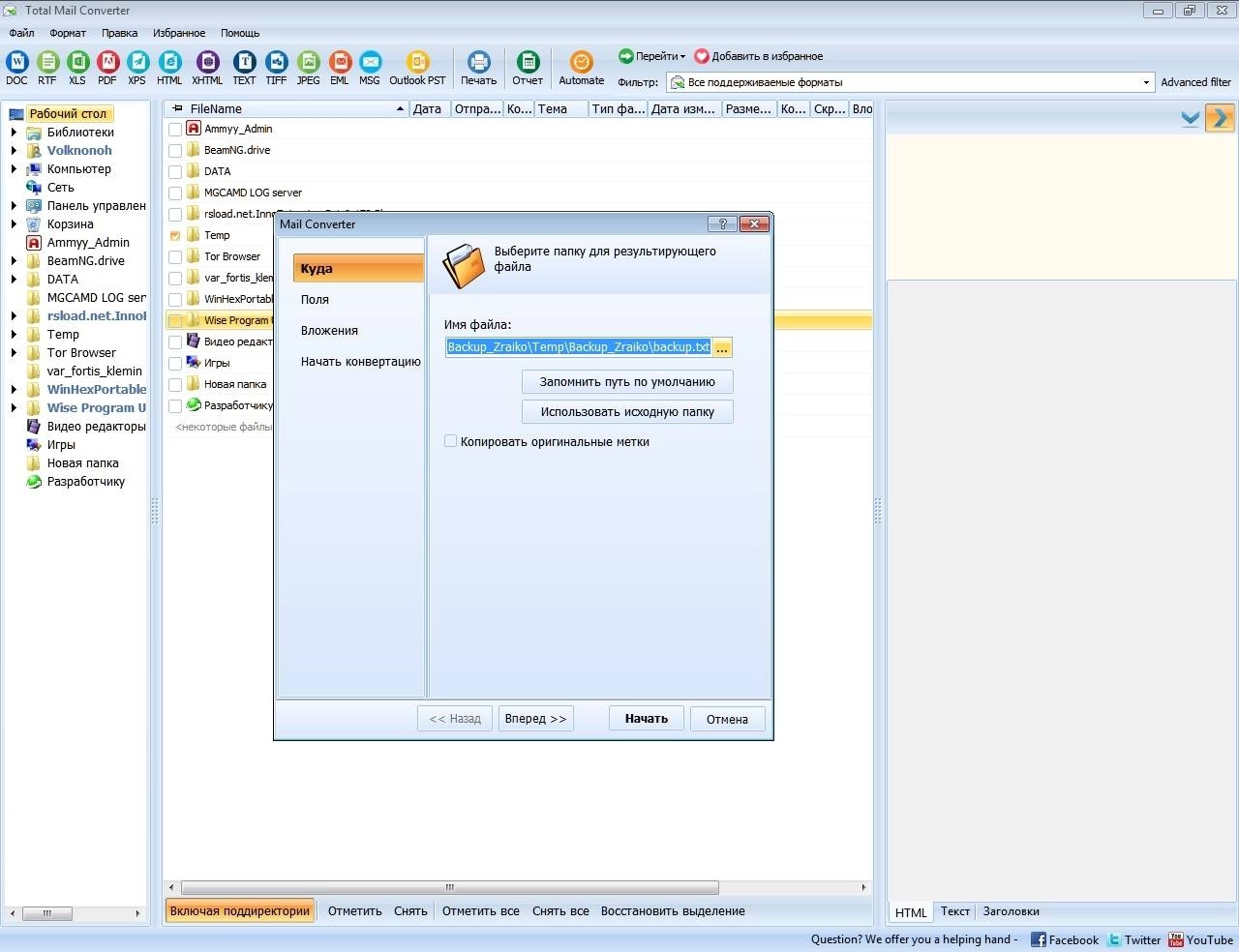Expand the BeamNG.drive tree node
The image size is (1239, 952).
pyautogui.click(x=14, y=261)
